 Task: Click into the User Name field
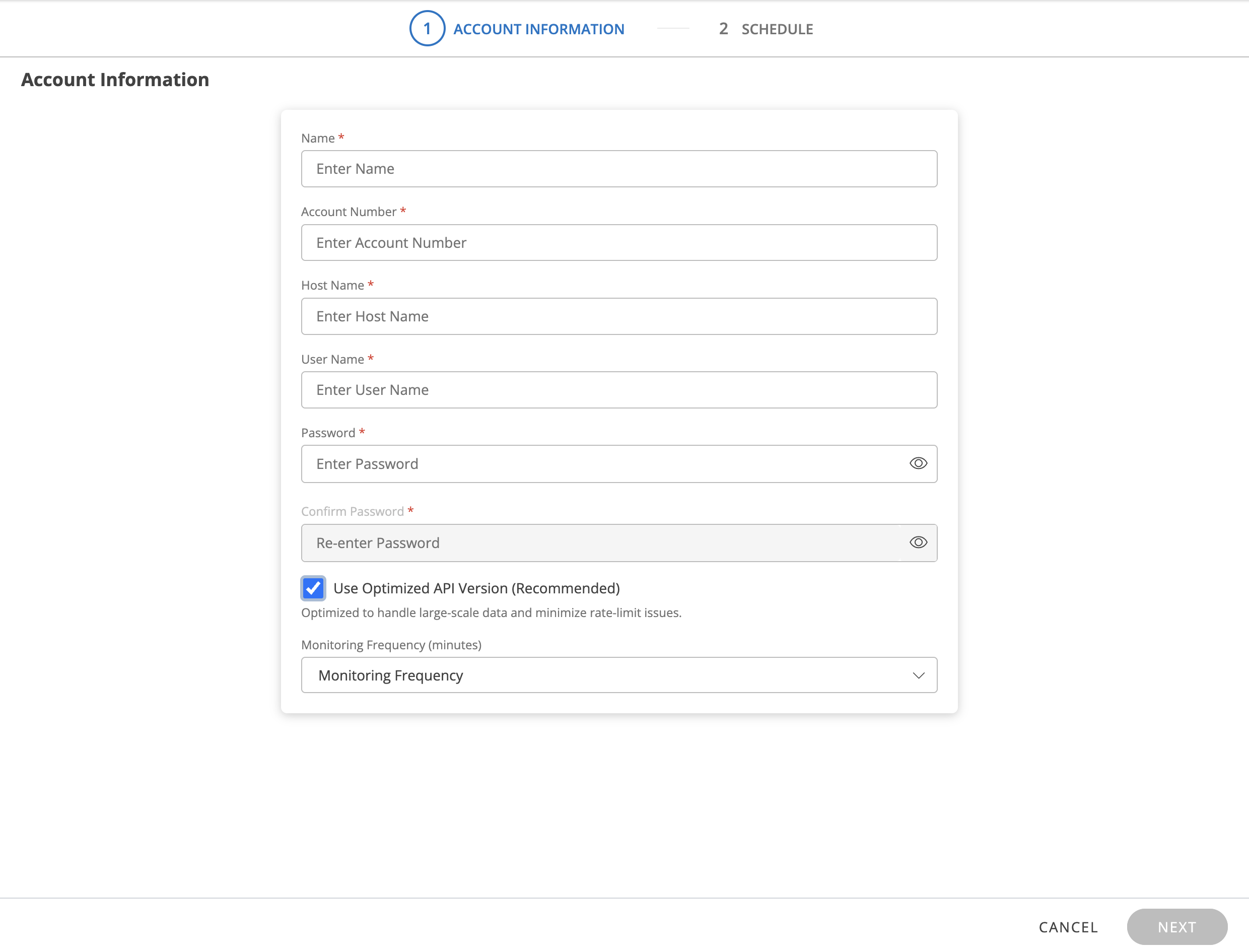pyautogui.click(x=618, y=390)
